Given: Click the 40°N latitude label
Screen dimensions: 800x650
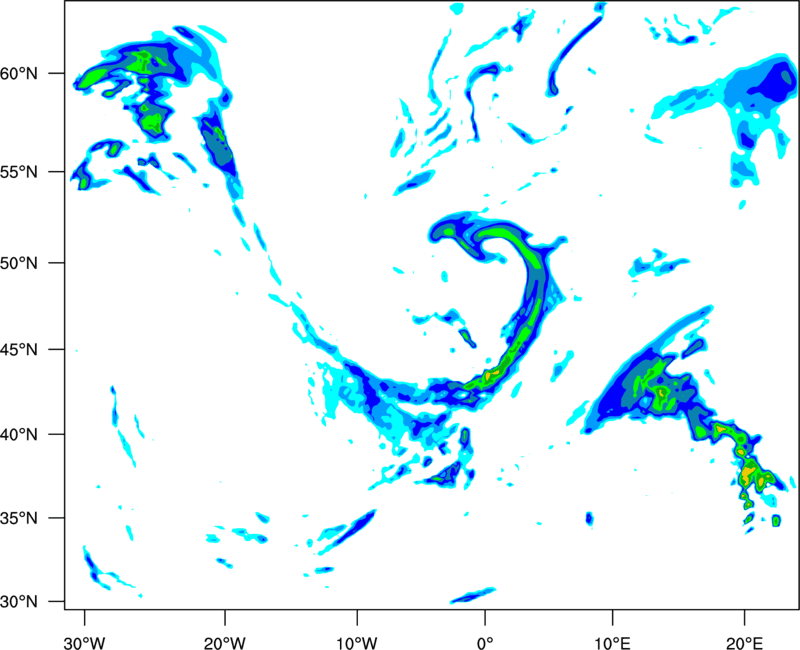Looking at the screenshot, I should click(19, 435).
